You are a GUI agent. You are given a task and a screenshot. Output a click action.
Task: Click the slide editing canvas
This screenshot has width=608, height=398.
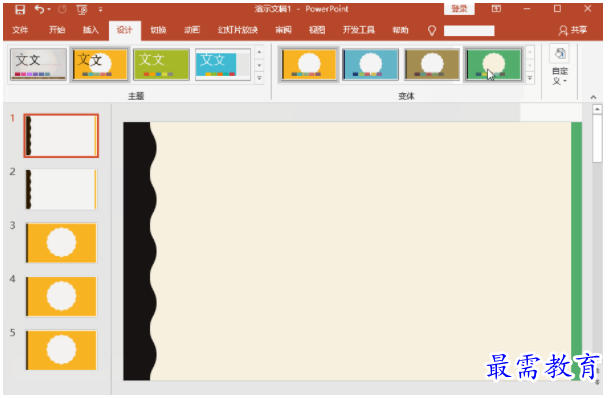pyautogui.click(x=352, y=251)
